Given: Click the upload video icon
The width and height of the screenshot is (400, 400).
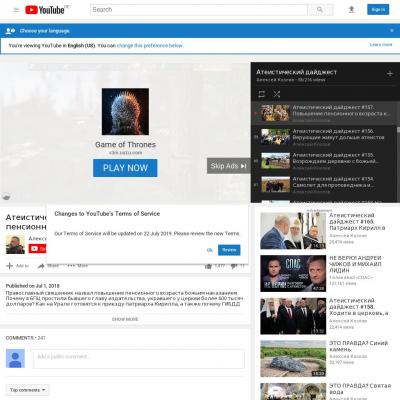Looking at the screenshot, I should pyautogui.click(x=351, y=10).
